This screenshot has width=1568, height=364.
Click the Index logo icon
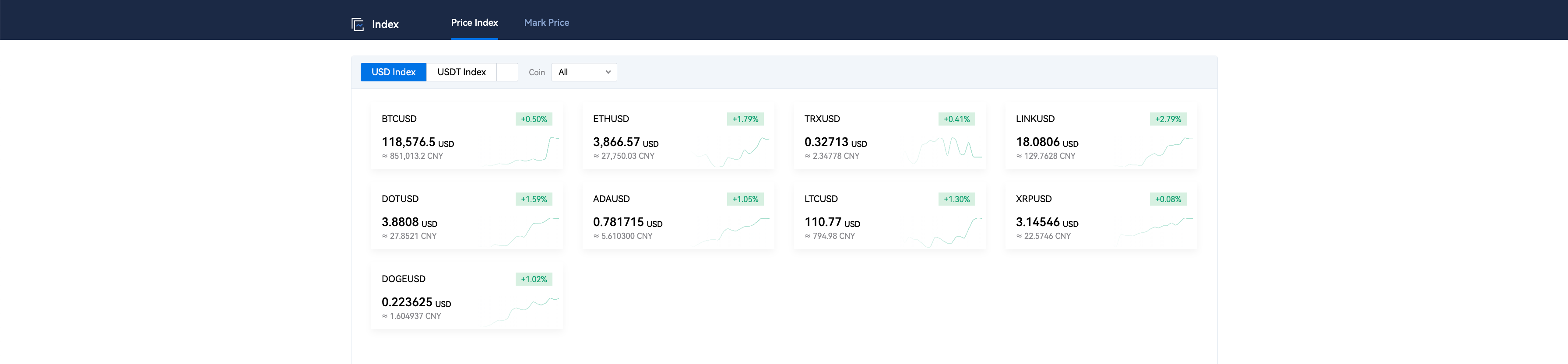pos(357,24)
